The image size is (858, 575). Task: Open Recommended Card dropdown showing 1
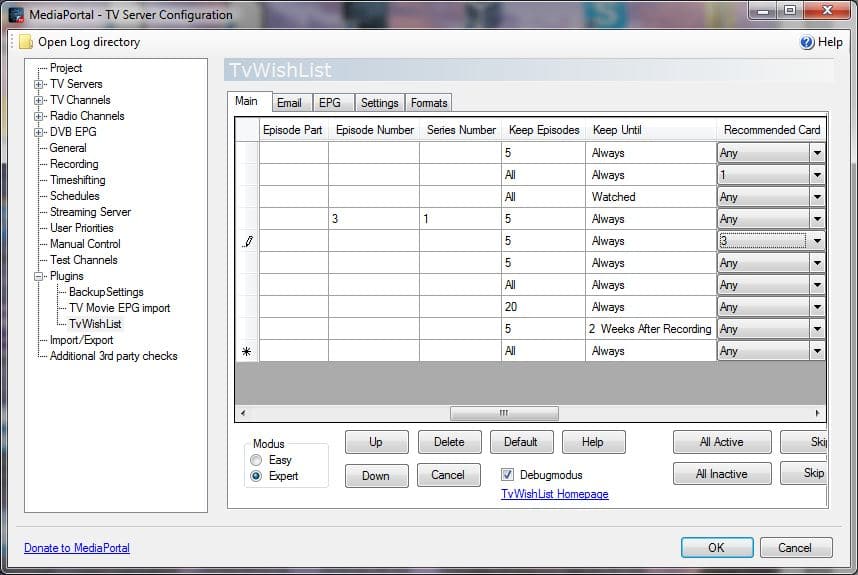[x=817, y=175]
